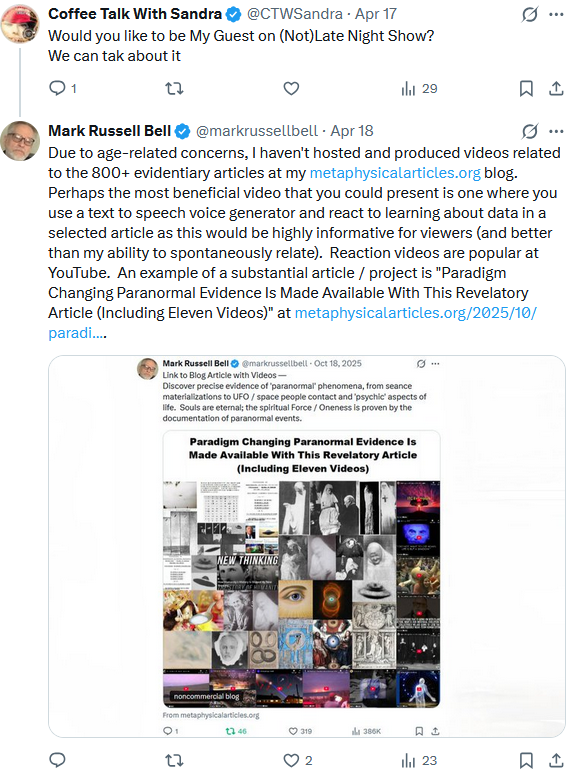Reply to Mark Russell Bell's Apr 18 tweet
This screenshot has height=779, width=573.
(x=57, y=760)
